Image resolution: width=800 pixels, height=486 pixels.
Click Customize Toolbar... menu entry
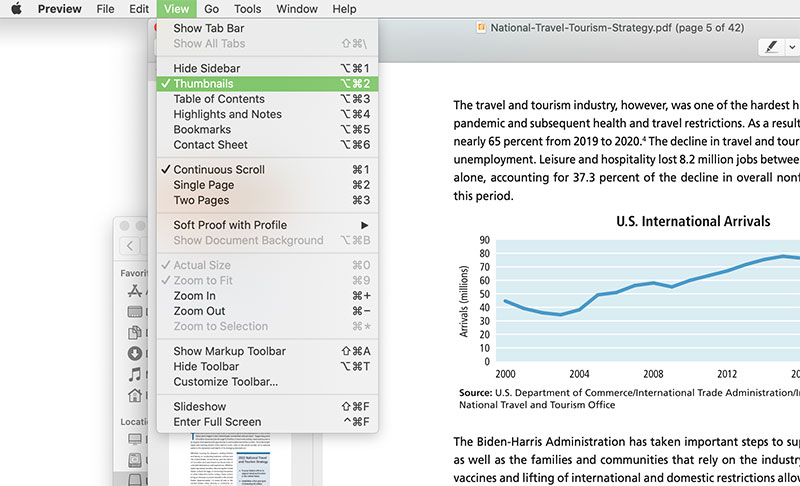coord(225,381)
